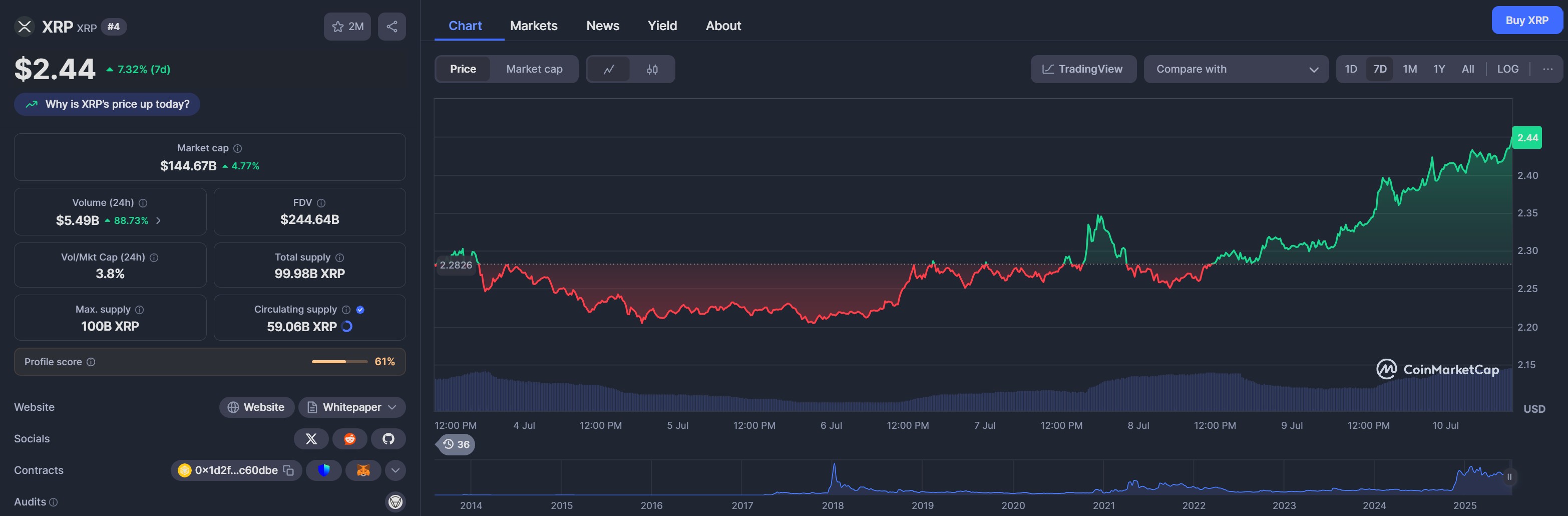The width and height of the screenshot is (1568, 516).
Task: Expand Volume (24h) details arrow
Action: pyautogui.click(x=158, y=220)
